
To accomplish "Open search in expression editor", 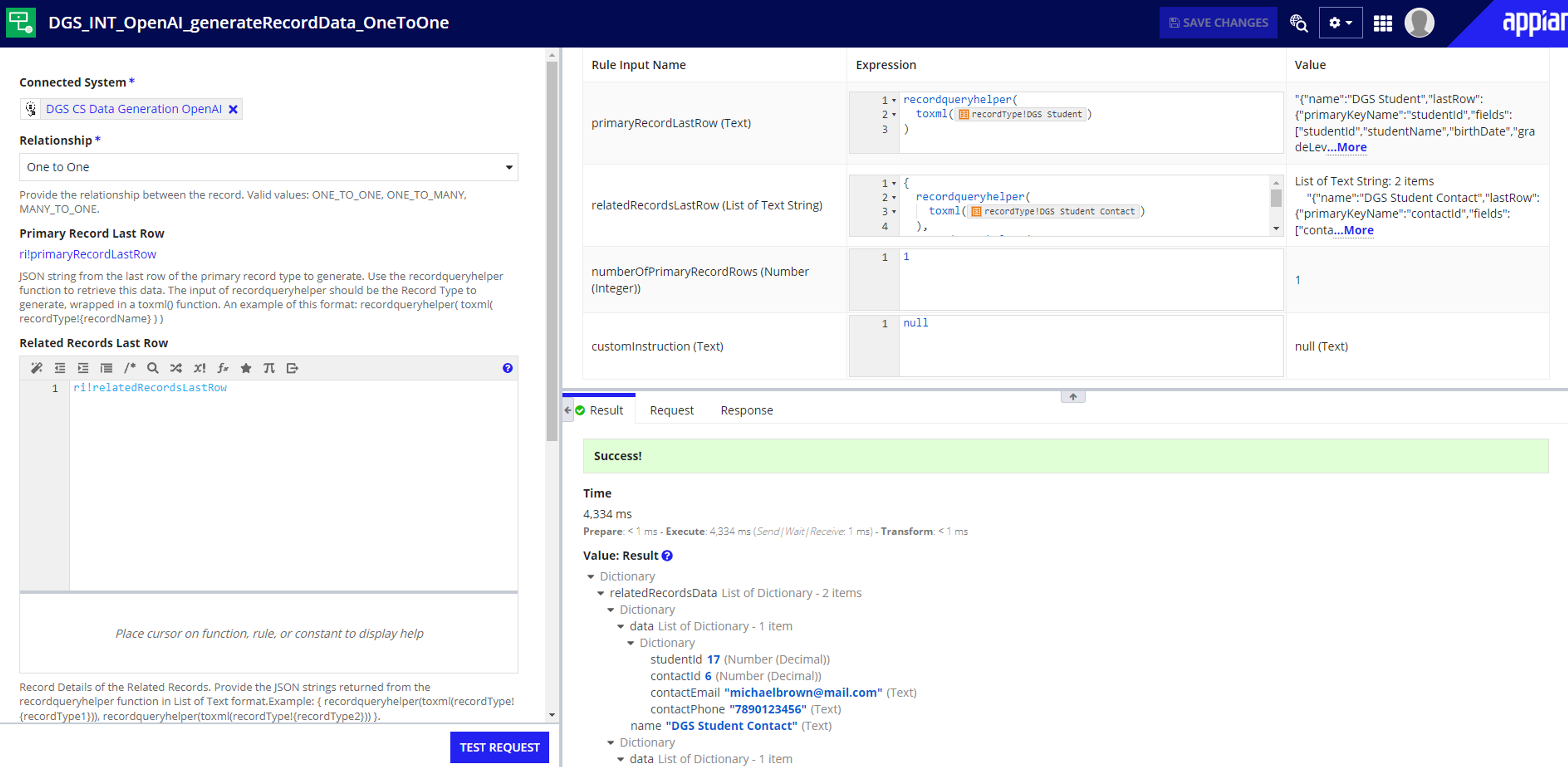I will (153, 368).
